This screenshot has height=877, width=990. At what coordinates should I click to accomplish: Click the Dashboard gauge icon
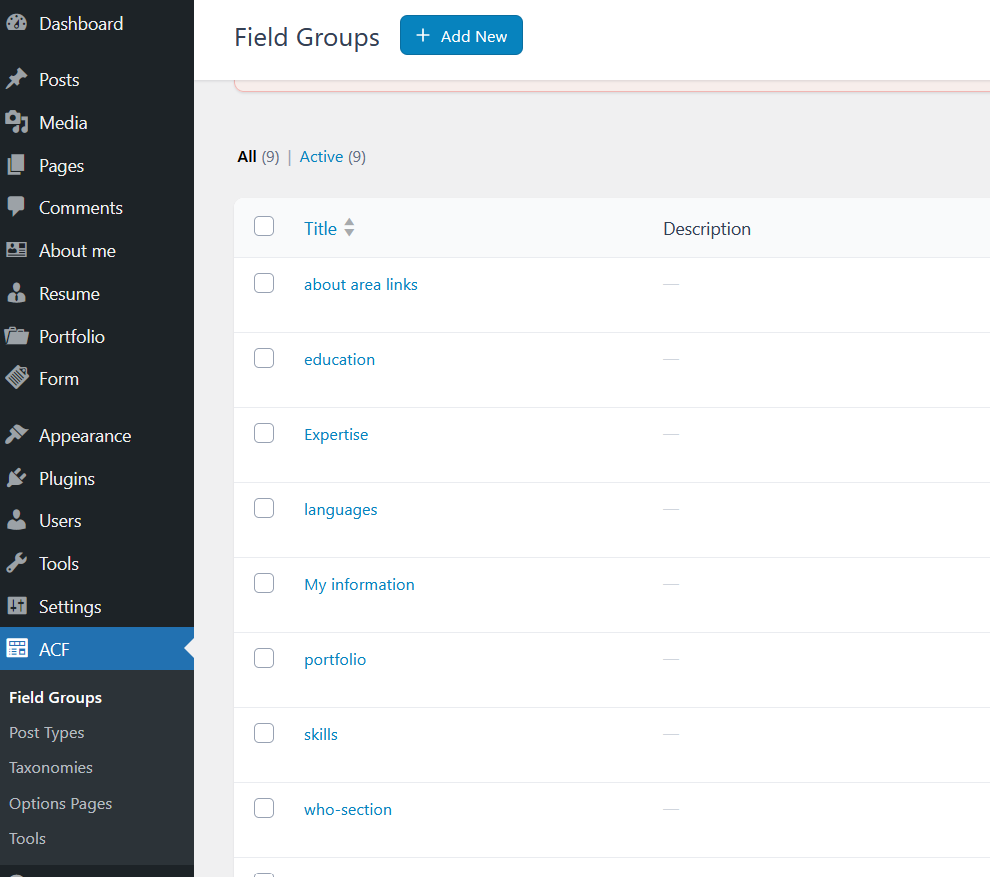point(16,23)
